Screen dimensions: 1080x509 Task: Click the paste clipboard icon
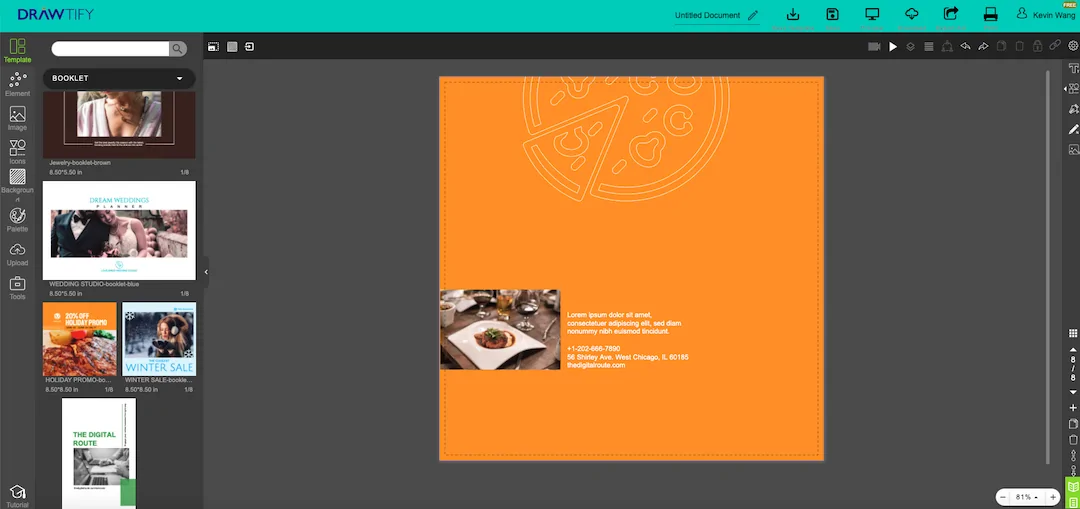[1019, 47]
